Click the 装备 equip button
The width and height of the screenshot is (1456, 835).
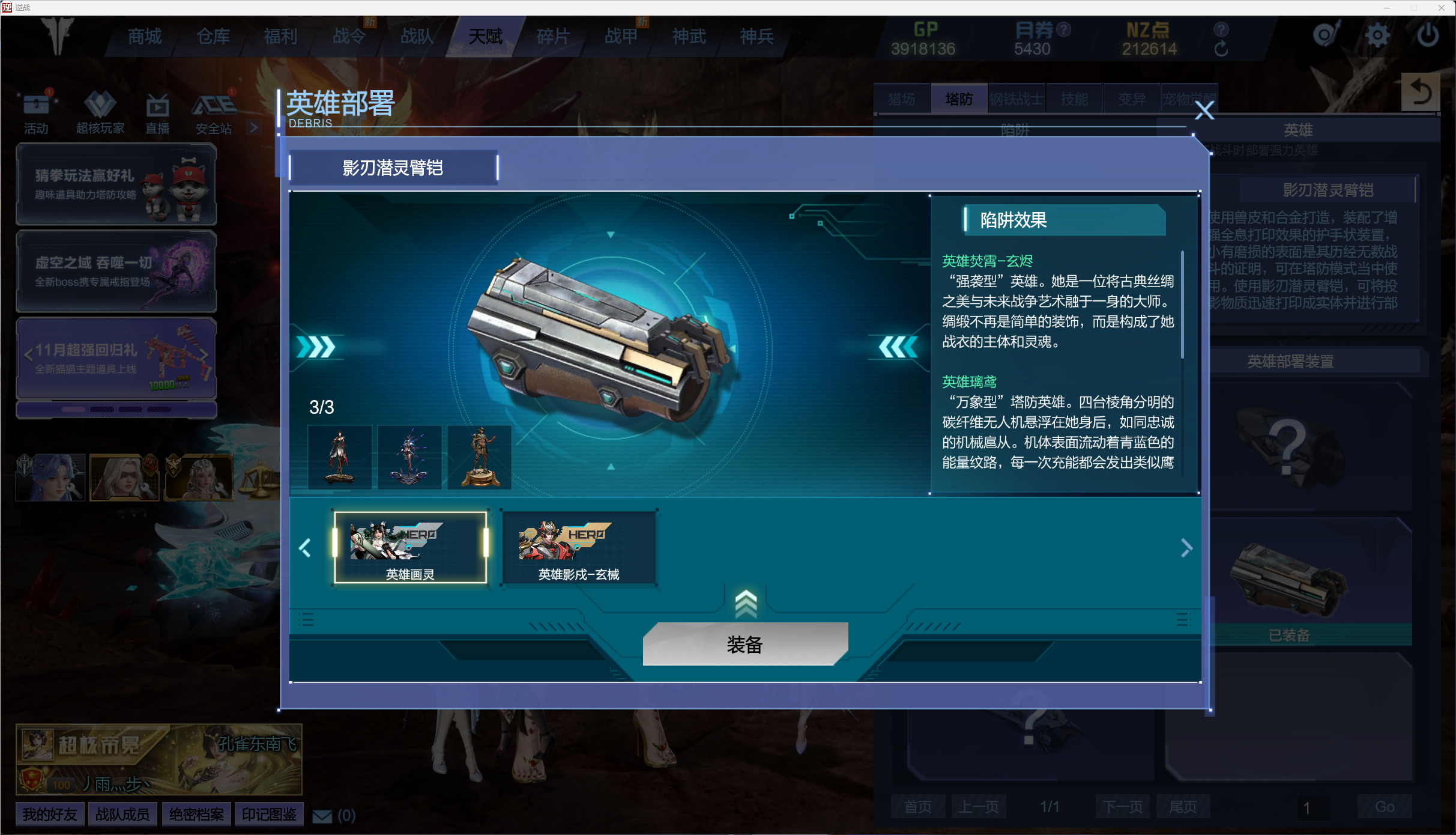click(x=745, y=644)
